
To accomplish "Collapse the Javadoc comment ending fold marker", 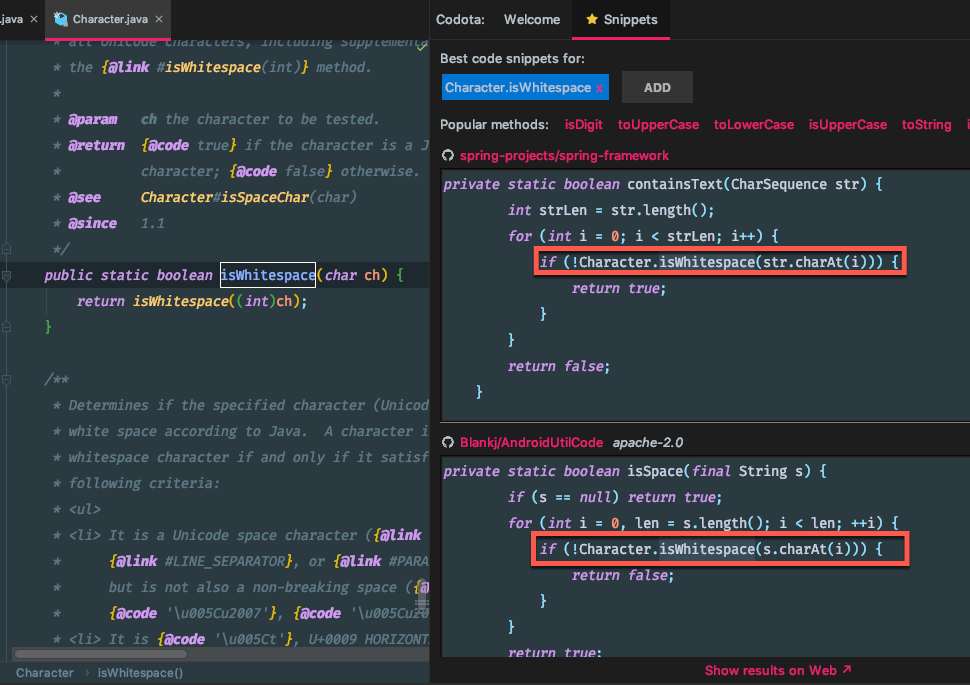I will tap(6, 249).
